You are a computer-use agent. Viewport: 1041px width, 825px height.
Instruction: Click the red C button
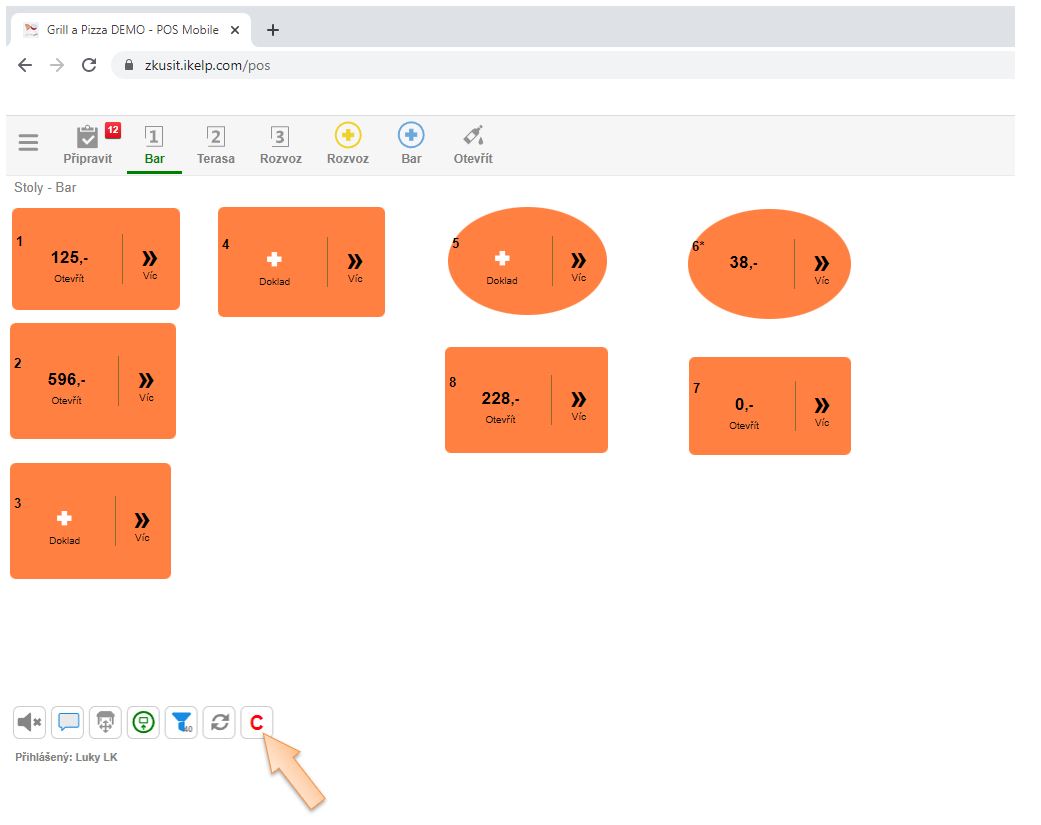[x=257, y=722]
